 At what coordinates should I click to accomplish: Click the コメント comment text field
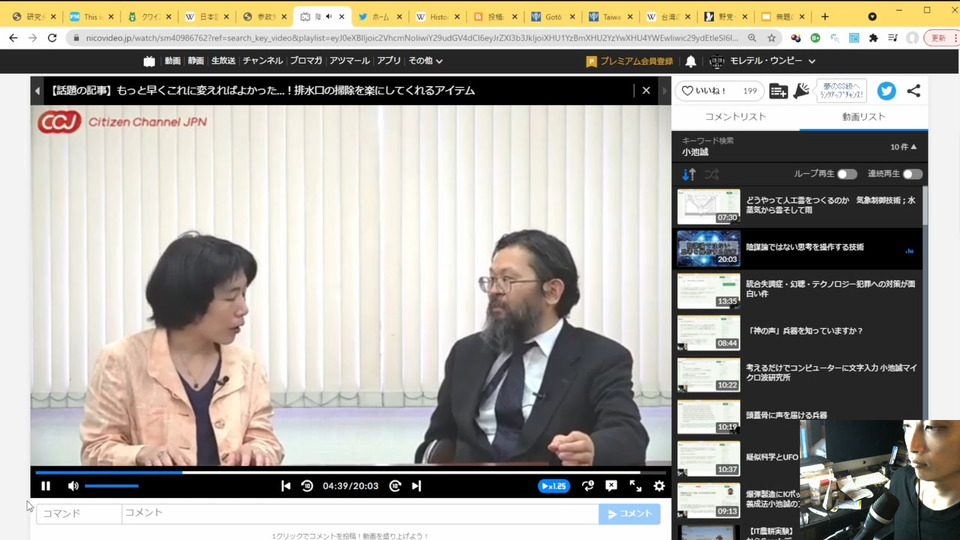tap(360, 514)
